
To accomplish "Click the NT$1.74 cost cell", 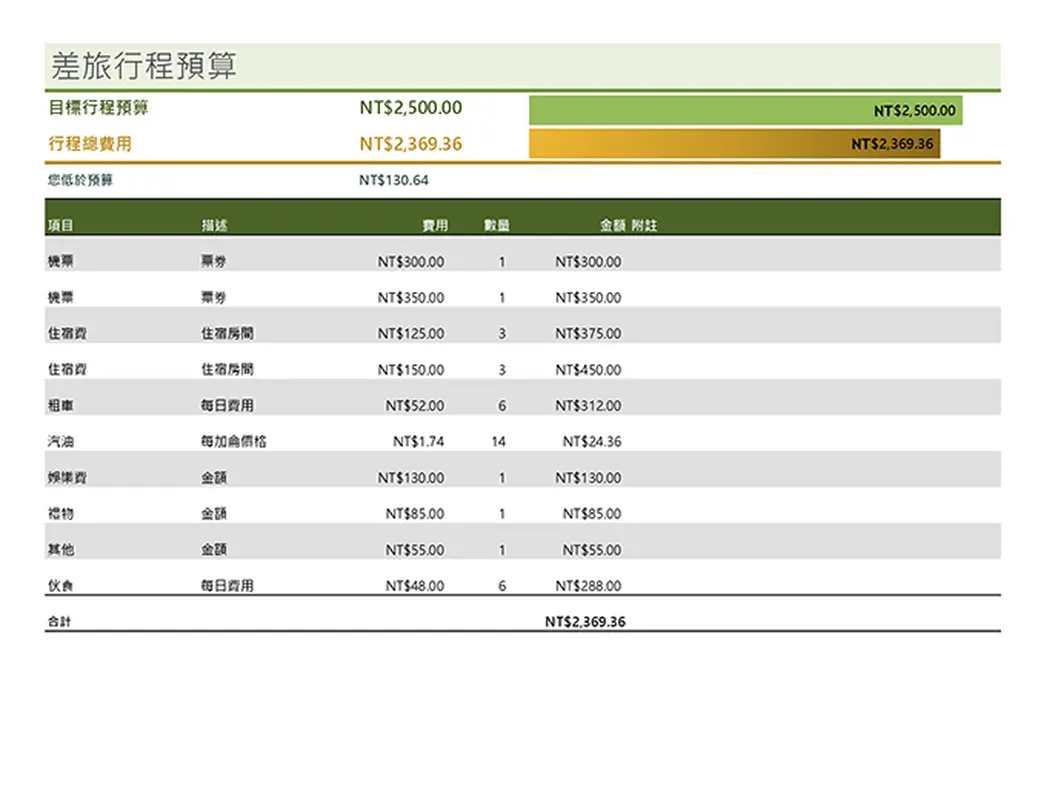I will coord(418,441).
